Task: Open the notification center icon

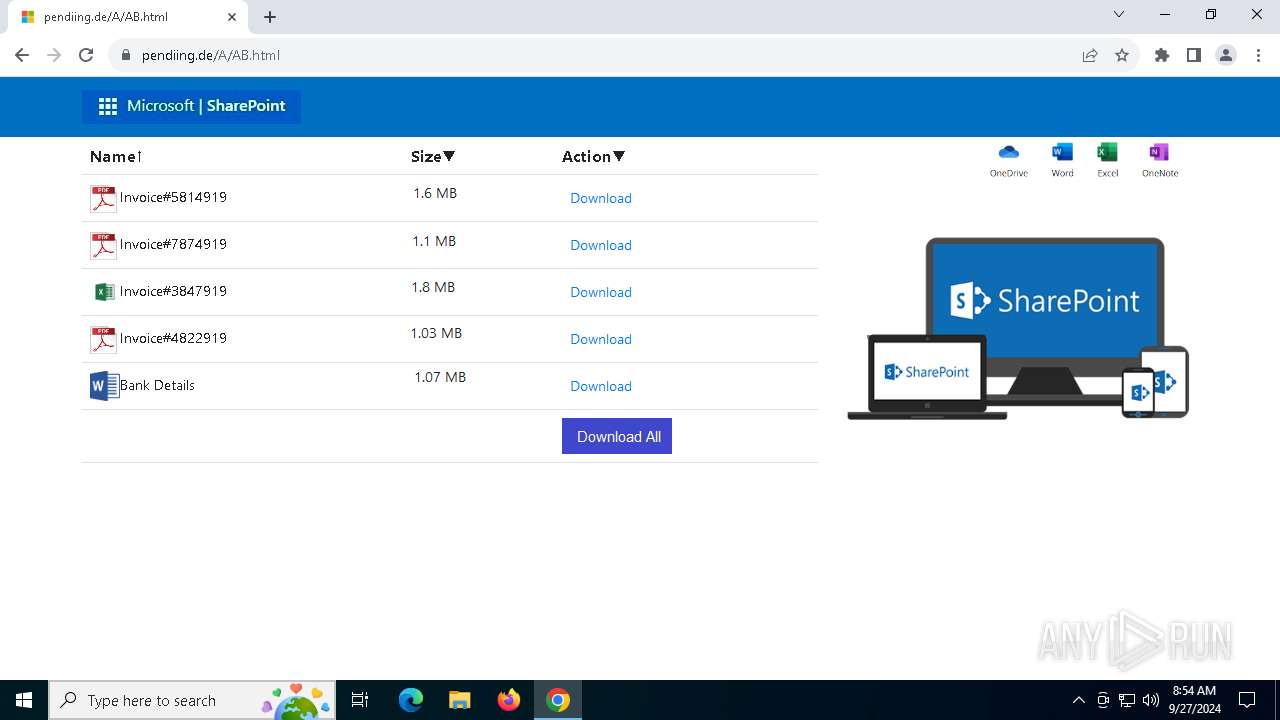Action: pyautogui.click(x=1247, y=700)
